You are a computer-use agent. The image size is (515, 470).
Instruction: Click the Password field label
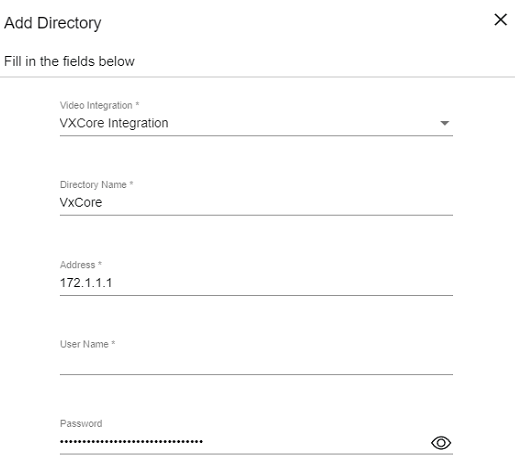(81, 423)
